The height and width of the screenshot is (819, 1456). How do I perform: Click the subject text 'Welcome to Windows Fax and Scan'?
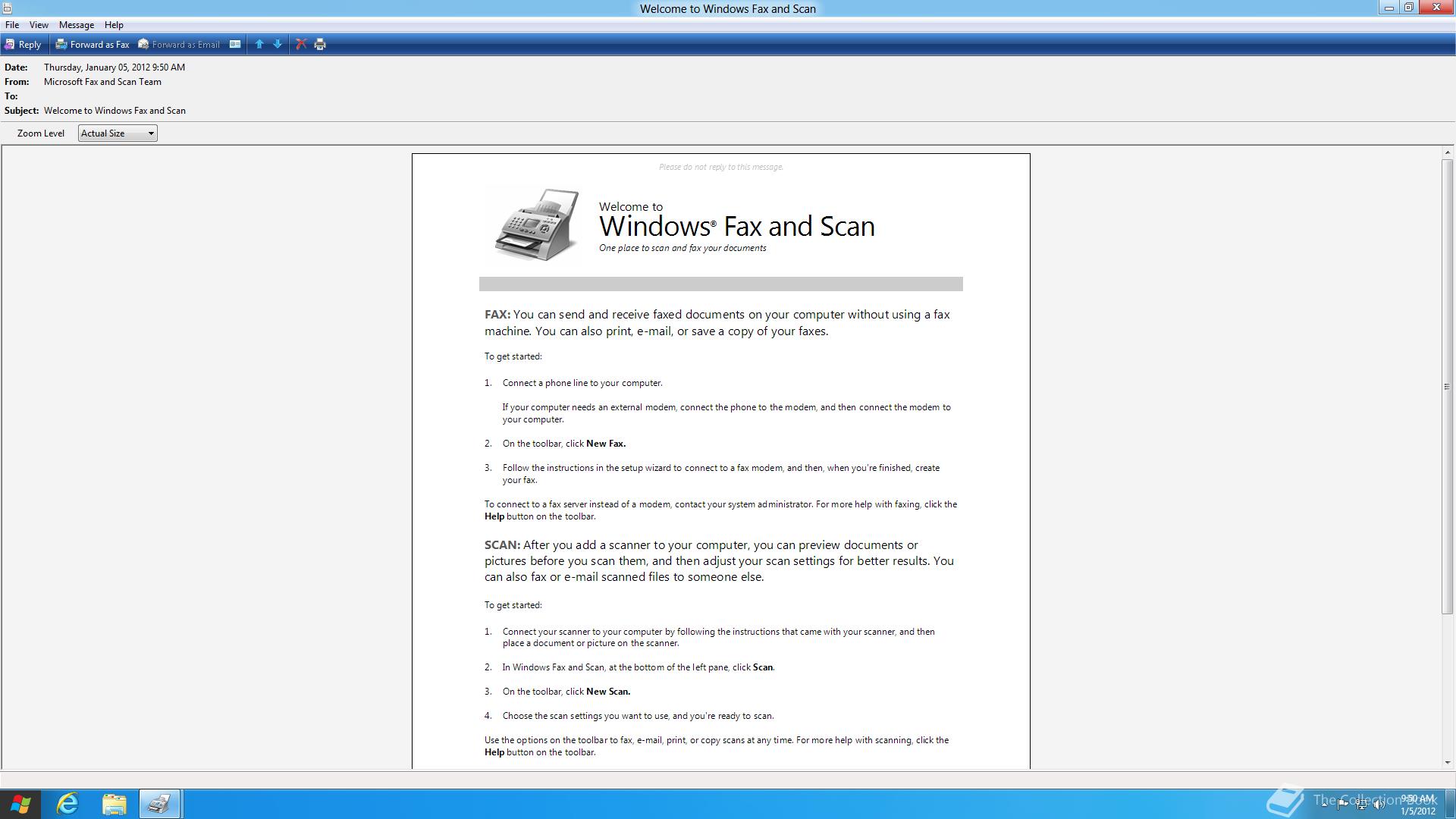pos(115,111)
